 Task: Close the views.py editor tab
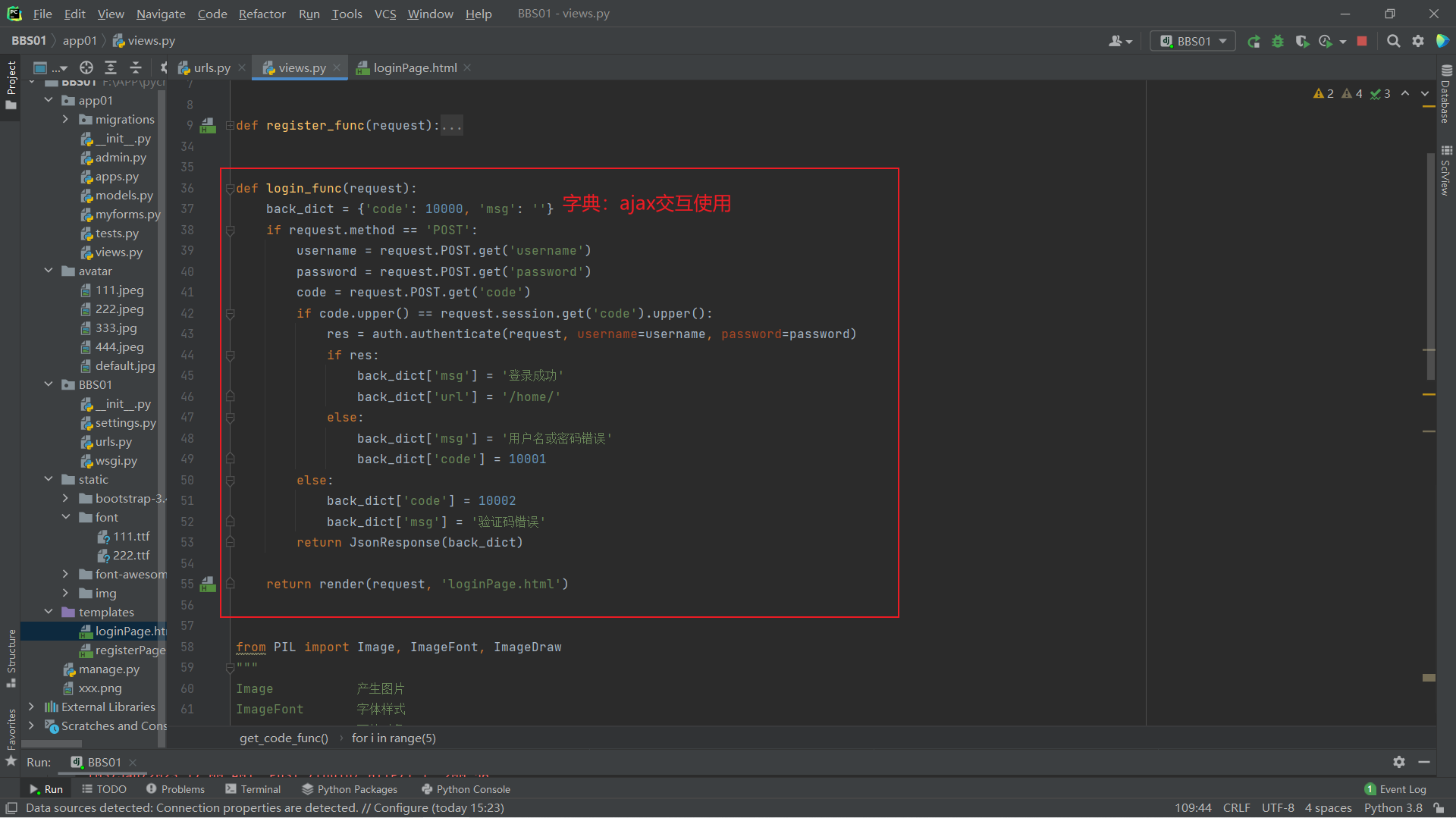tap(337, 67)
